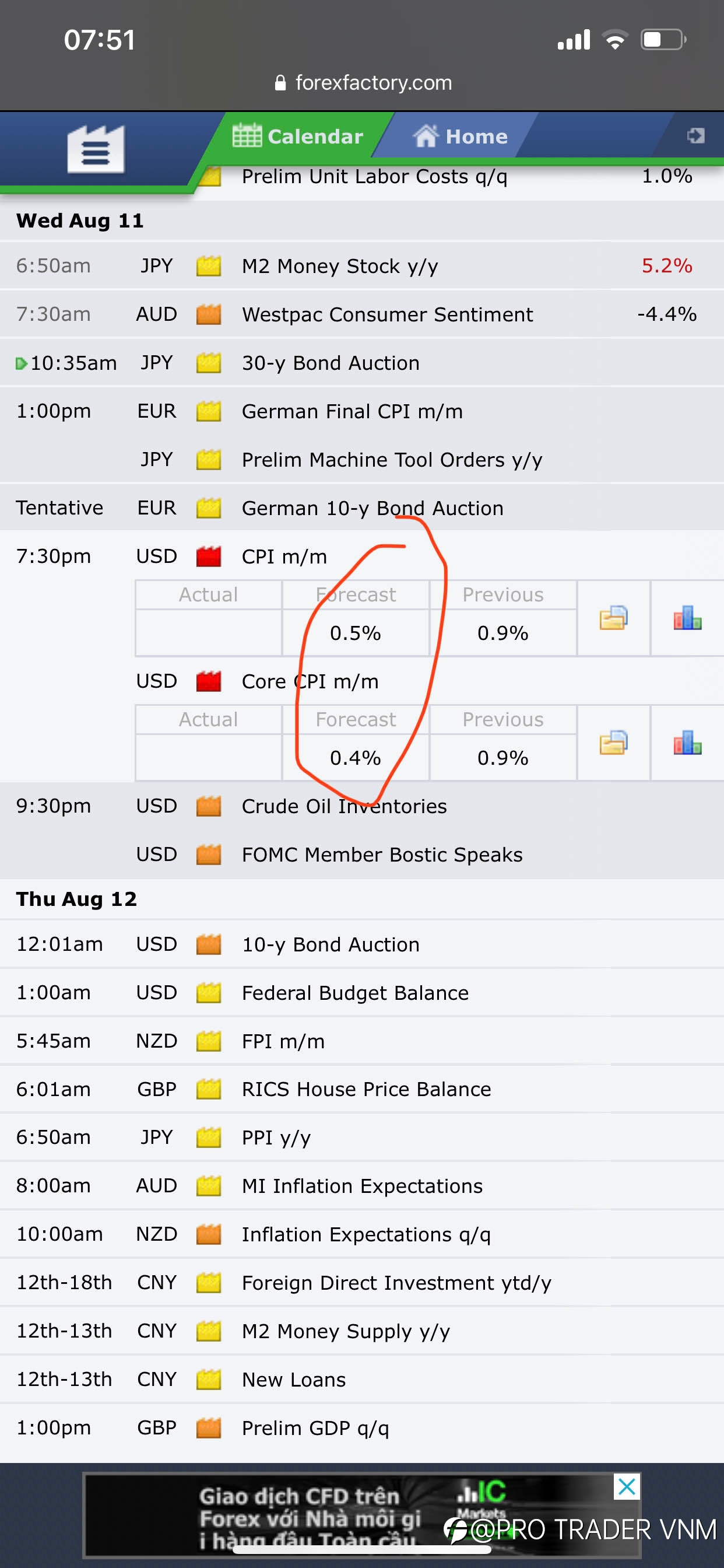Click orange impact icon for Crude Oil Inventories

click(x=208, y=806)
